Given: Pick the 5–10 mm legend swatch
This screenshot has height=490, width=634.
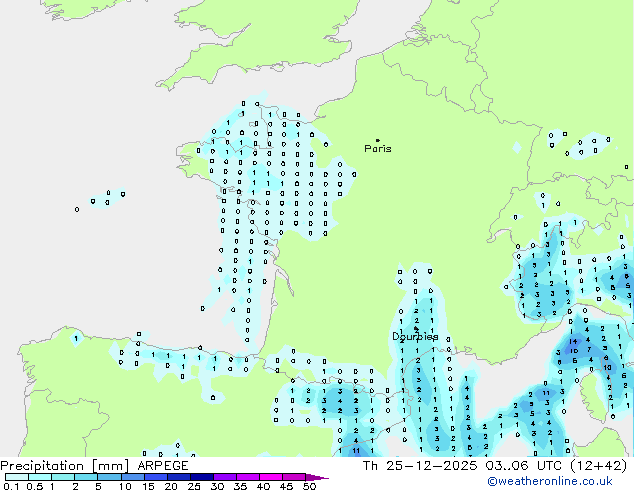Looking at the screenshot, I should click(109, 477).
